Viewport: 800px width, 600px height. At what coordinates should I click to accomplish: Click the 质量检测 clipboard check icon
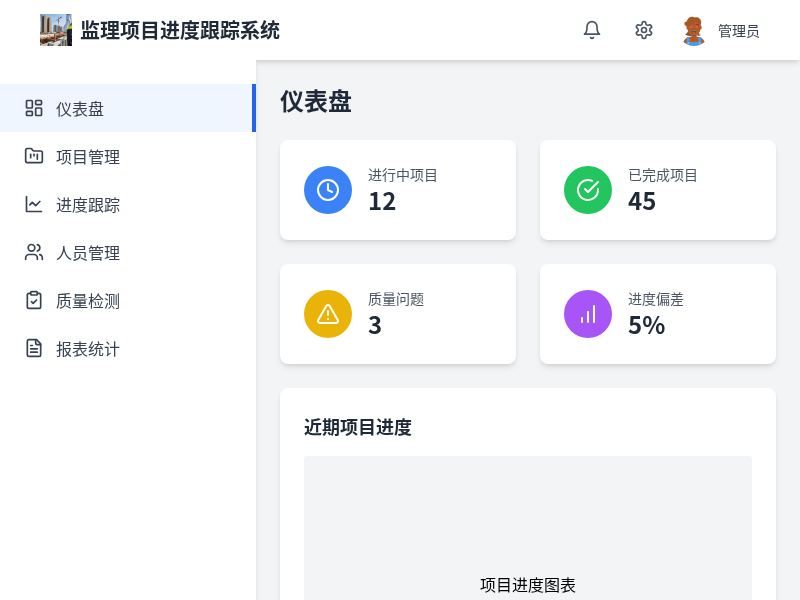[x=34, y=301]
